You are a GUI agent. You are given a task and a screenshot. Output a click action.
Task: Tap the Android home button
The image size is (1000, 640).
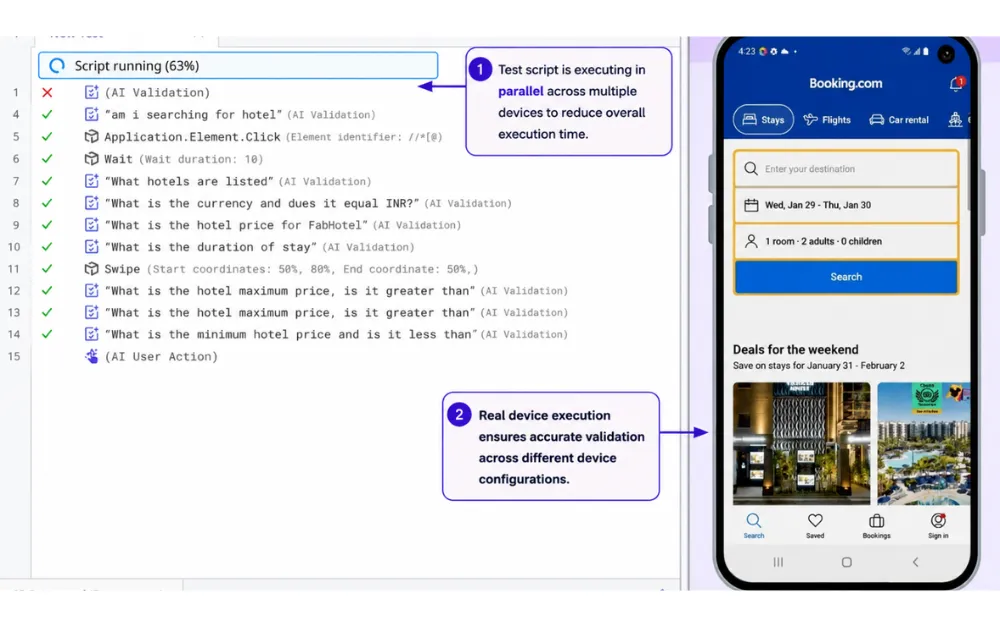point(846,562)
